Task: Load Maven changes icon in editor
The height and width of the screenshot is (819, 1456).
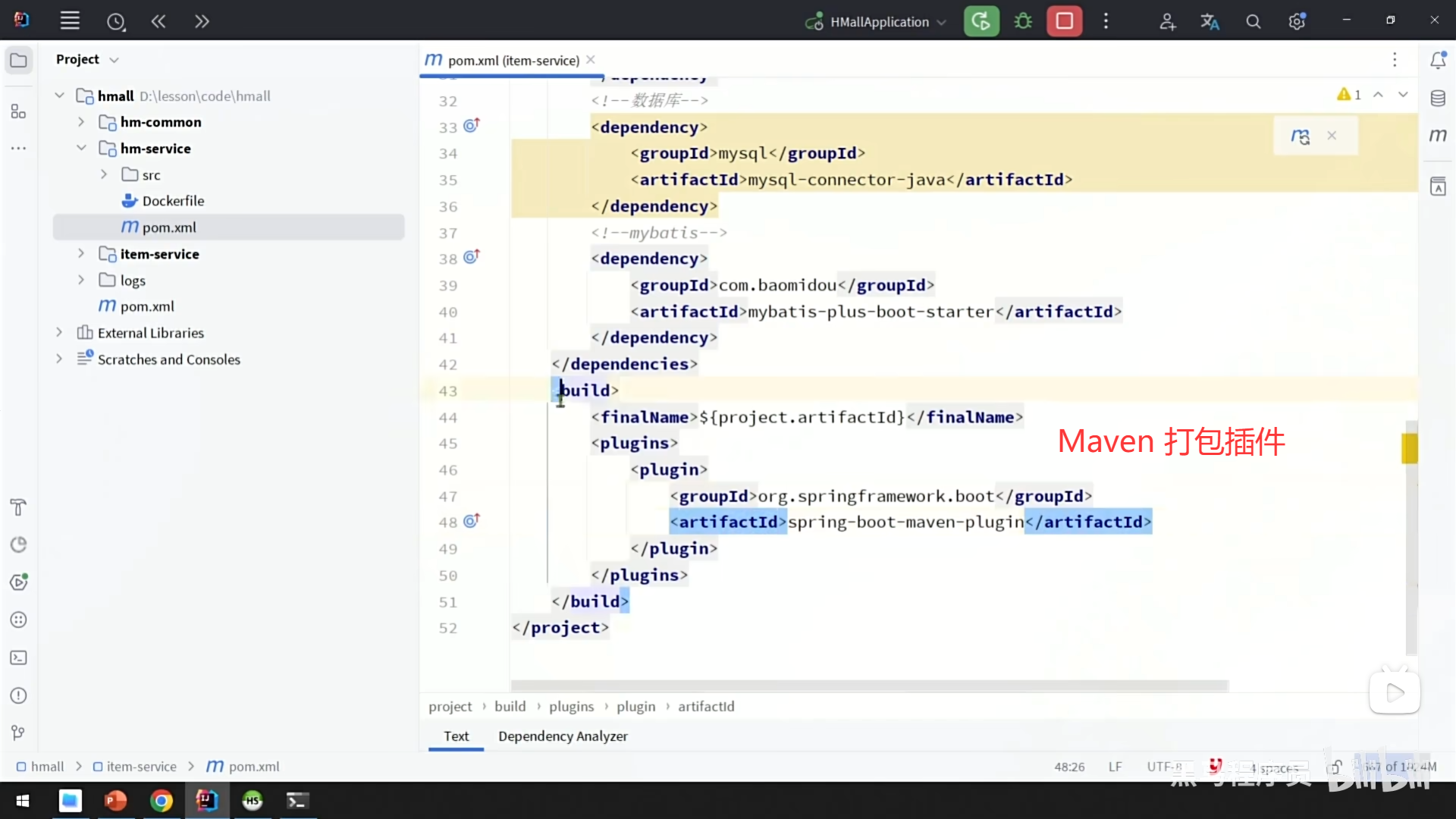Action: [1300, 136]
